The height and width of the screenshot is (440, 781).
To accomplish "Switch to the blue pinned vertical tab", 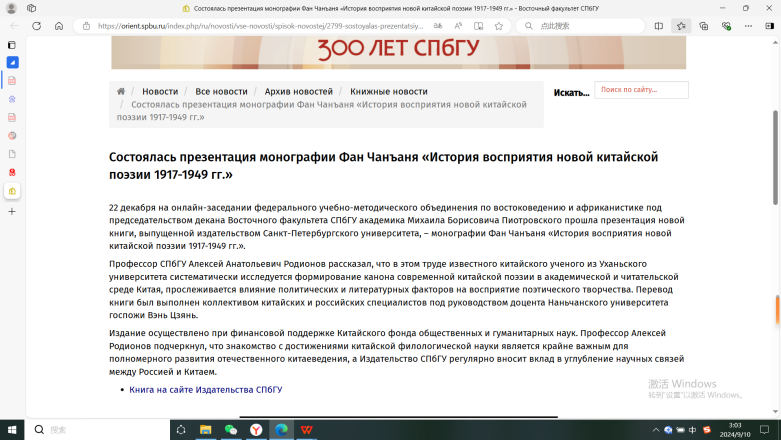I will point(12,62).
